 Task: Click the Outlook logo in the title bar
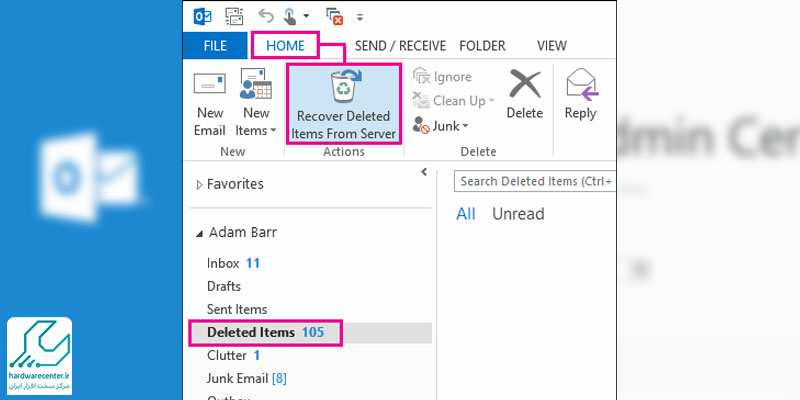point(203,16)
